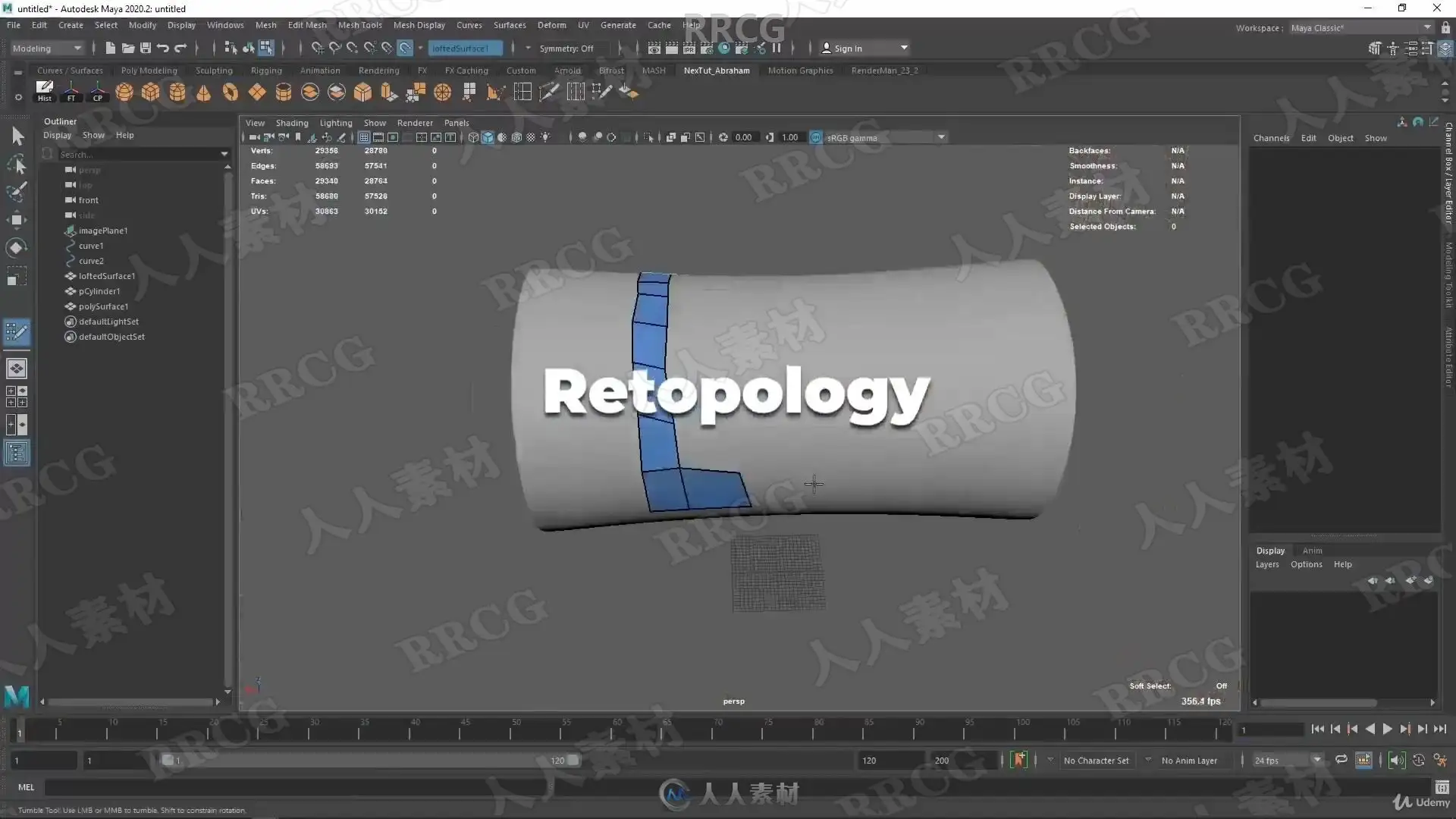Select the arrow Select tool in toolbox
The width and height of the screenshot is (1456, 819).
(17, 136)
